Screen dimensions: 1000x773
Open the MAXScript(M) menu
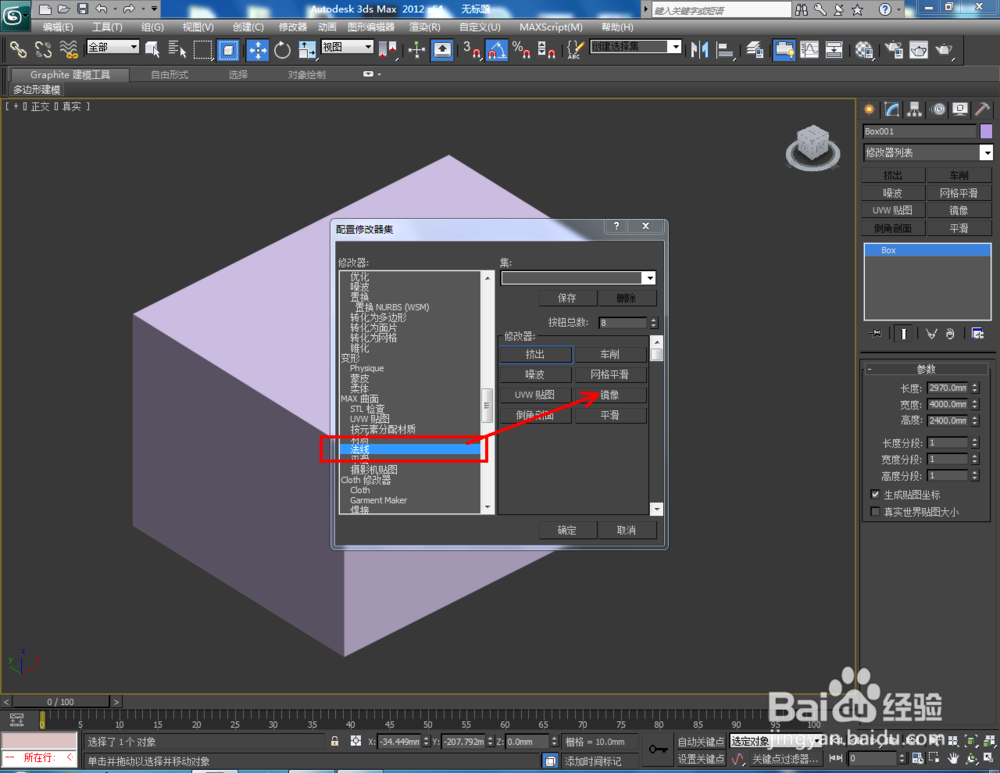click(x=551, y=27)
